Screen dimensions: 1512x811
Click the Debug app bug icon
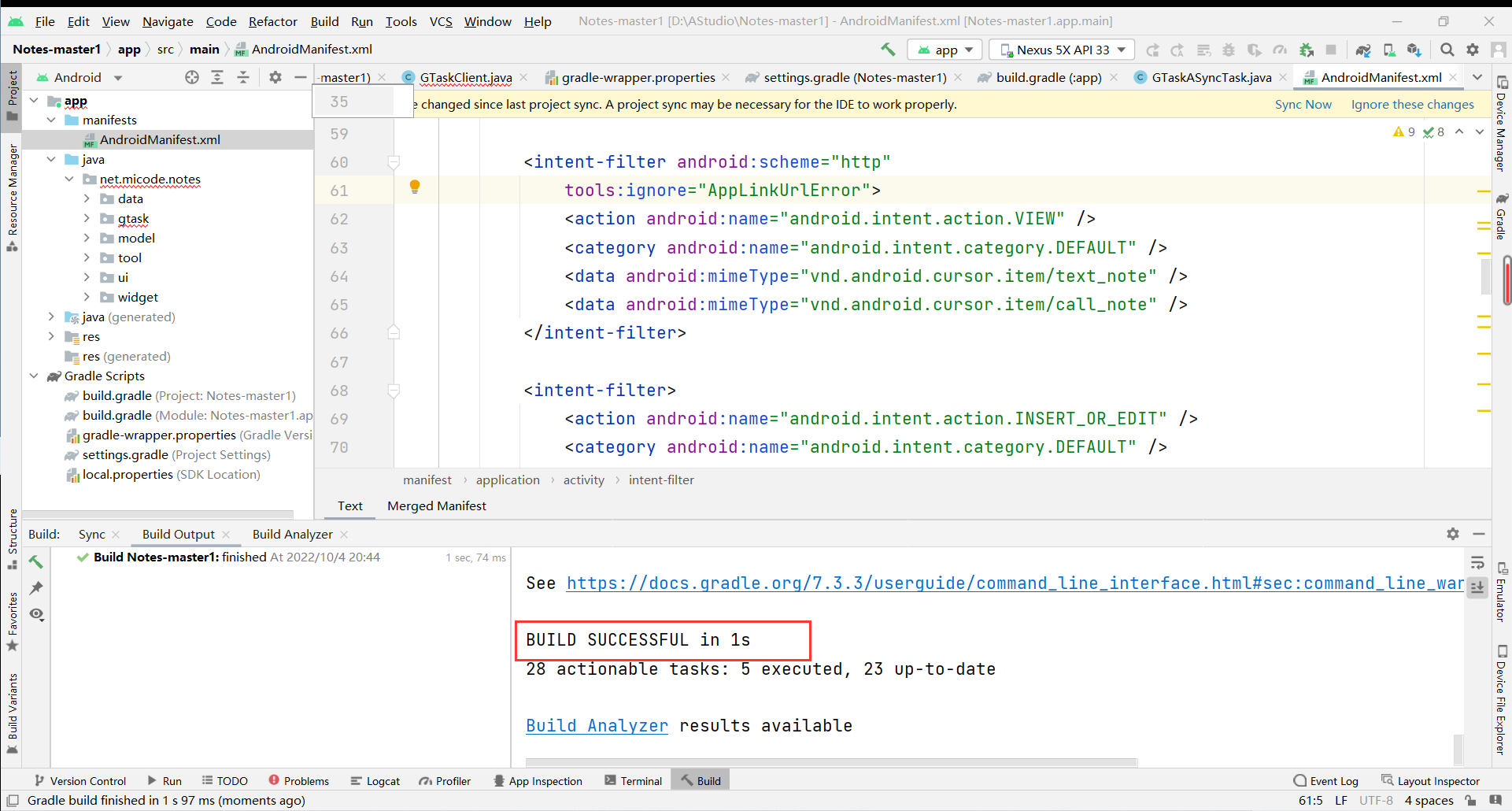coord(1229,50)
